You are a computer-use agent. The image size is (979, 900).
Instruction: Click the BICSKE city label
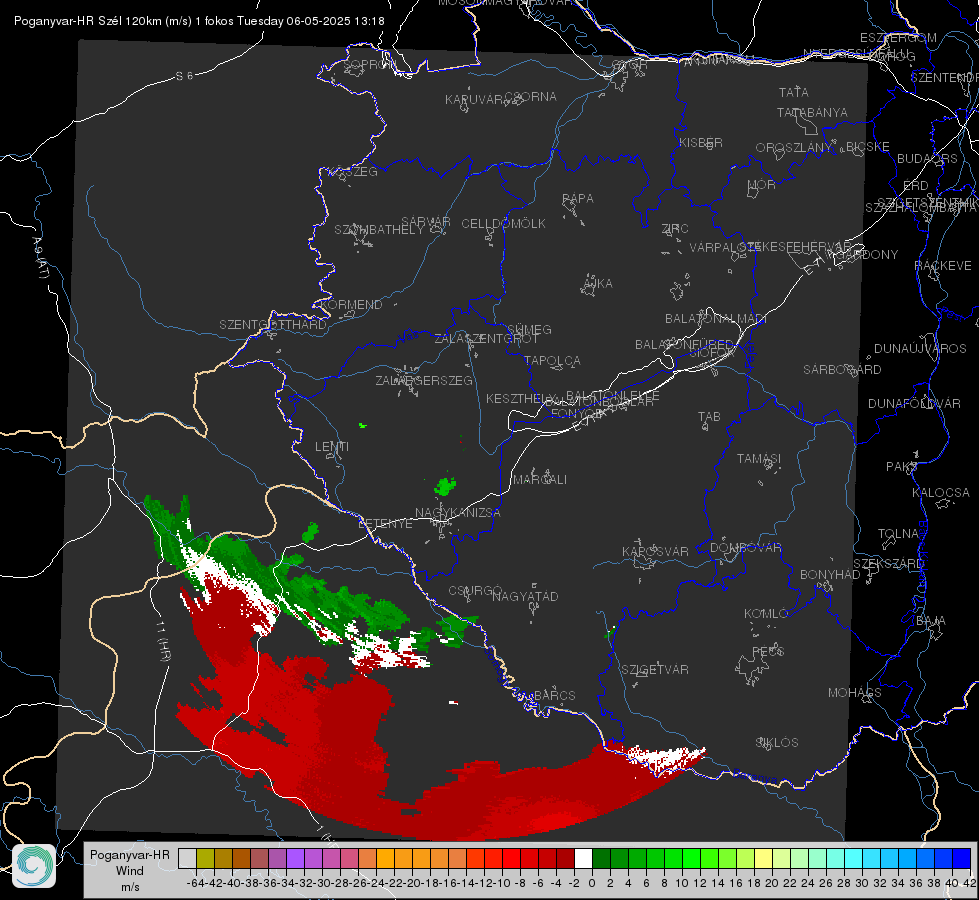[x=868, y=147]
